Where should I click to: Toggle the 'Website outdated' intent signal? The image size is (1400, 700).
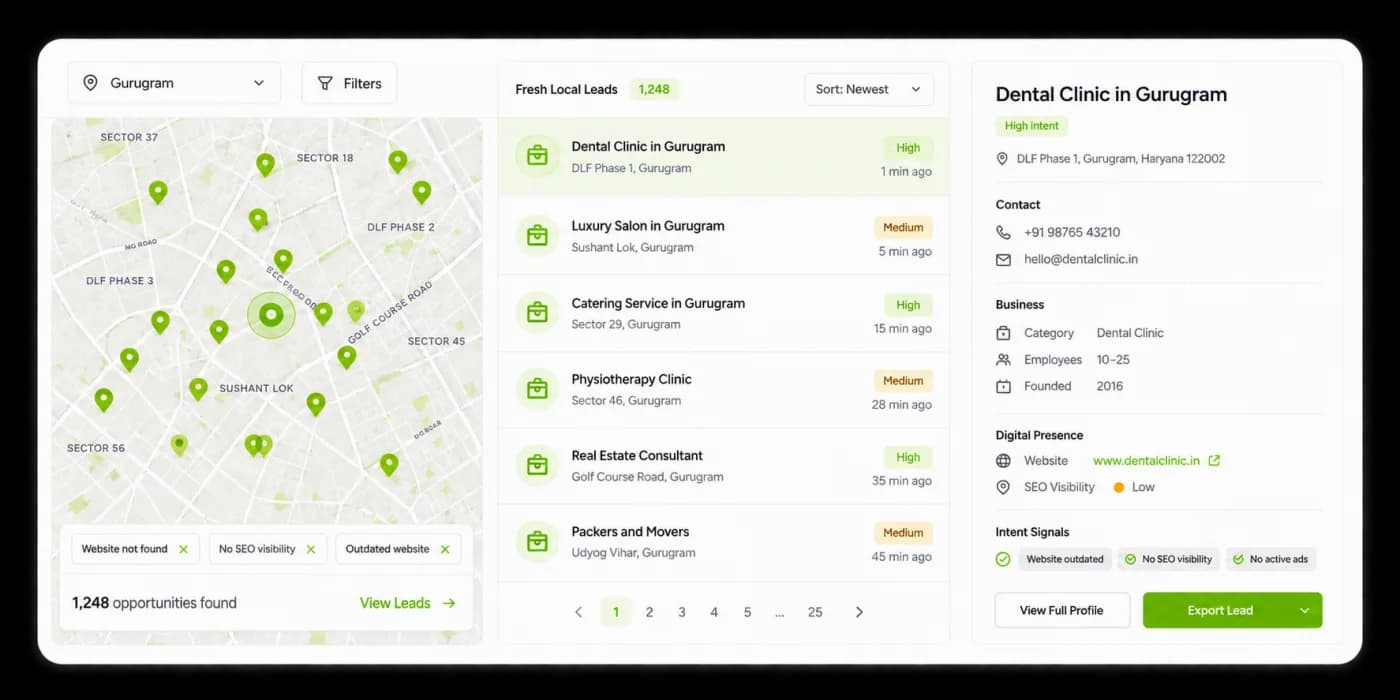(x=1065, y=559)
